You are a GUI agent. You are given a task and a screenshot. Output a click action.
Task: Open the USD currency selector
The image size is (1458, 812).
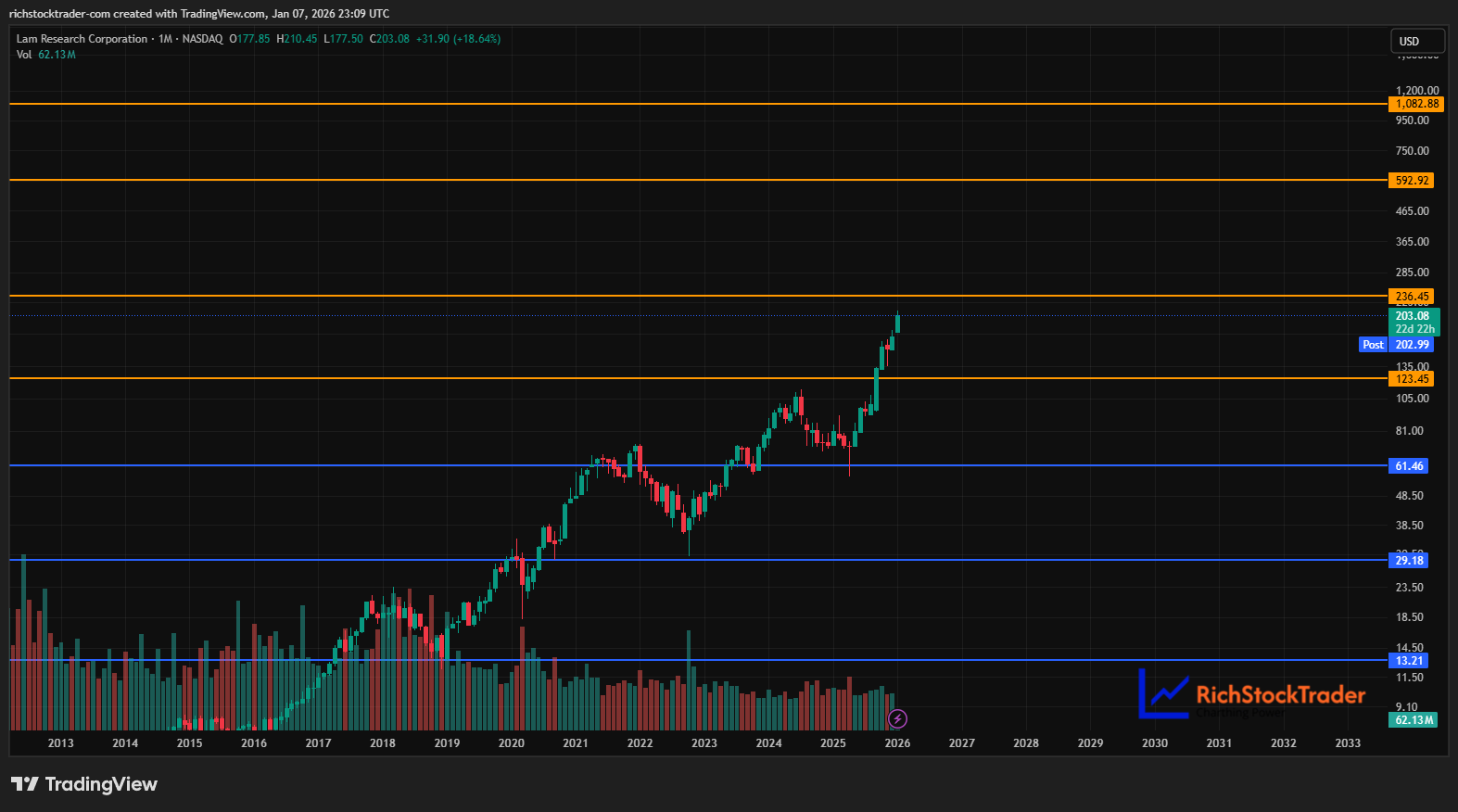coord(1416,42)
